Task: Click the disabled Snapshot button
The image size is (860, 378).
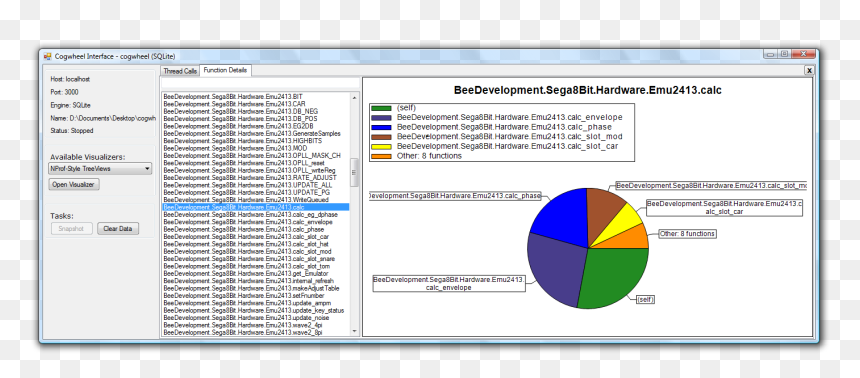Action: point(71,229)
